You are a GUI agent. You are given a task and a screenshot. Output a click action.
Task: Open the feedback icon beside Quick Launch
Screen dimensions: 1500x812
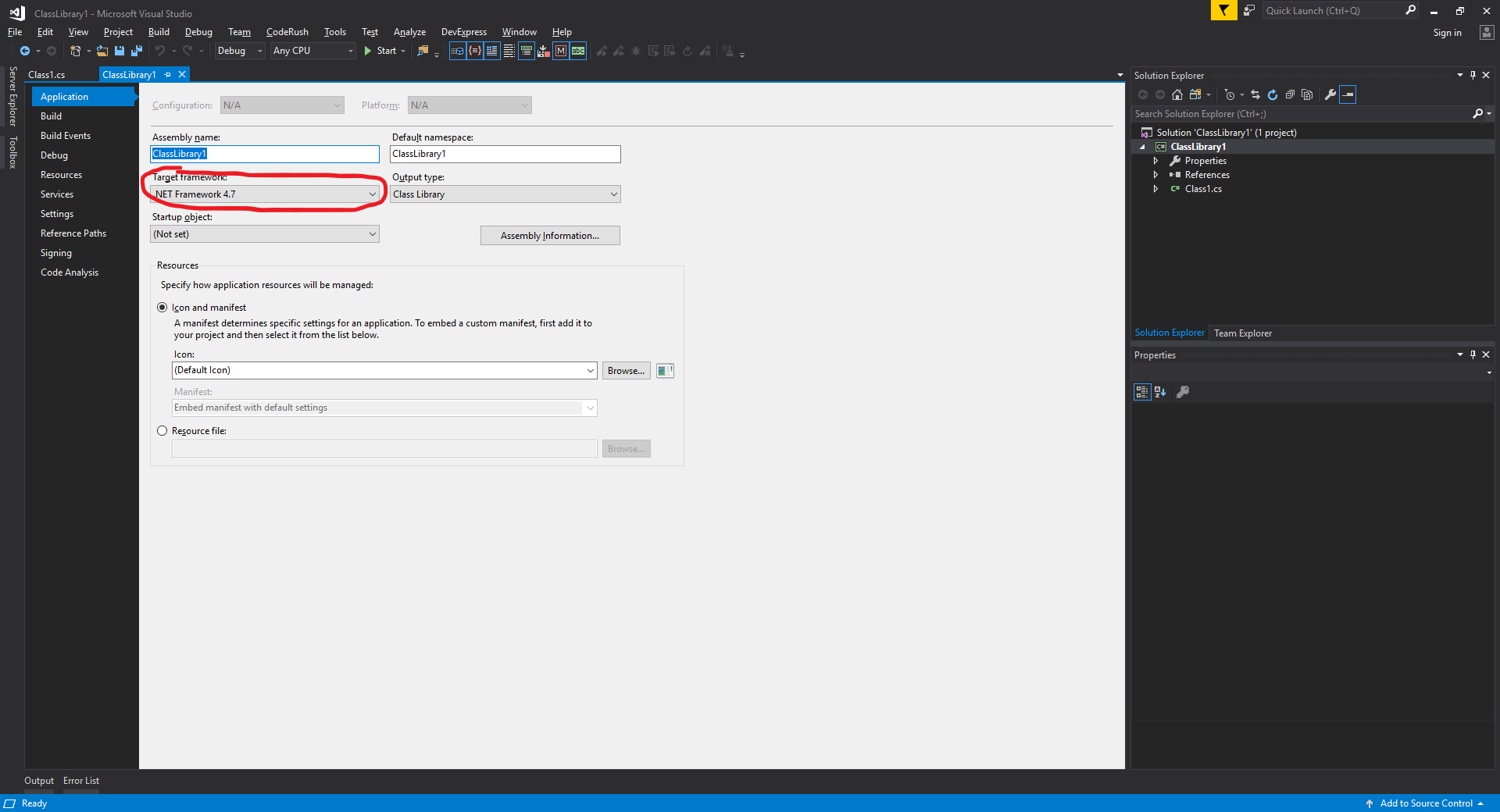tap(1249, 10)
